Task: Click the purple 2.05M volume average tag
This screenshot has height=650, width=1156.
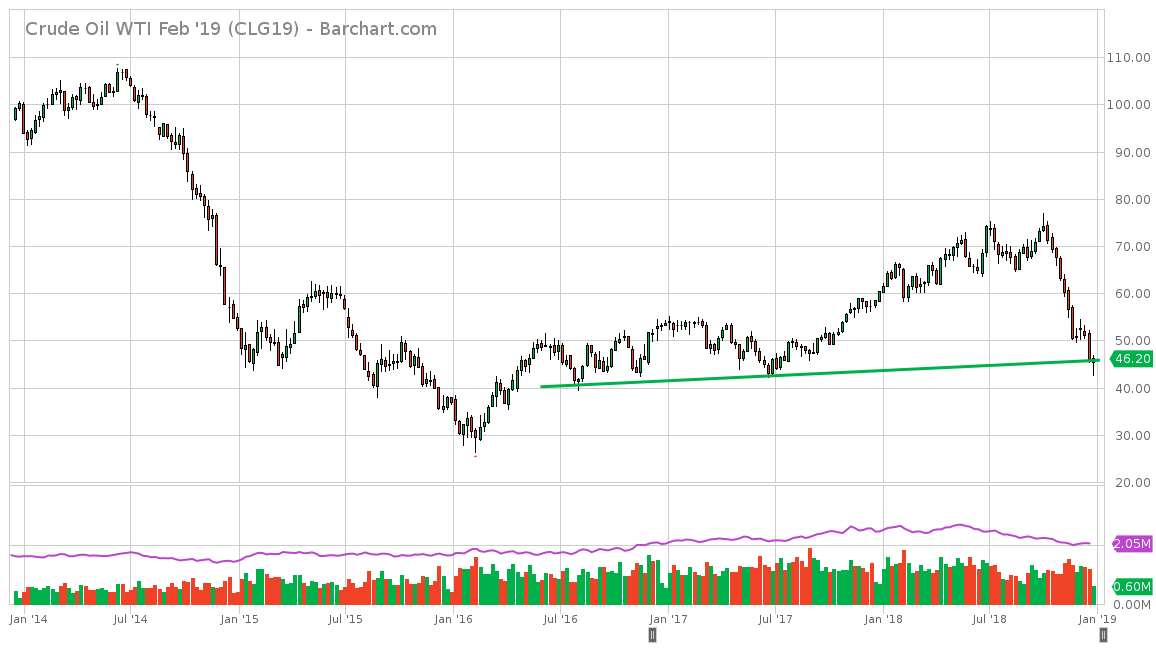Action: tap(1131, 544)
